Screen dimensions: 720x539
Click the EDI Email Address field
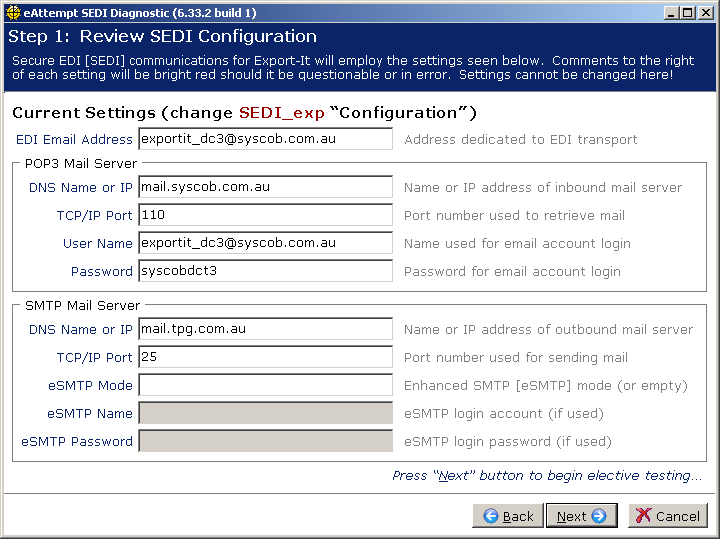click(265, 139)
